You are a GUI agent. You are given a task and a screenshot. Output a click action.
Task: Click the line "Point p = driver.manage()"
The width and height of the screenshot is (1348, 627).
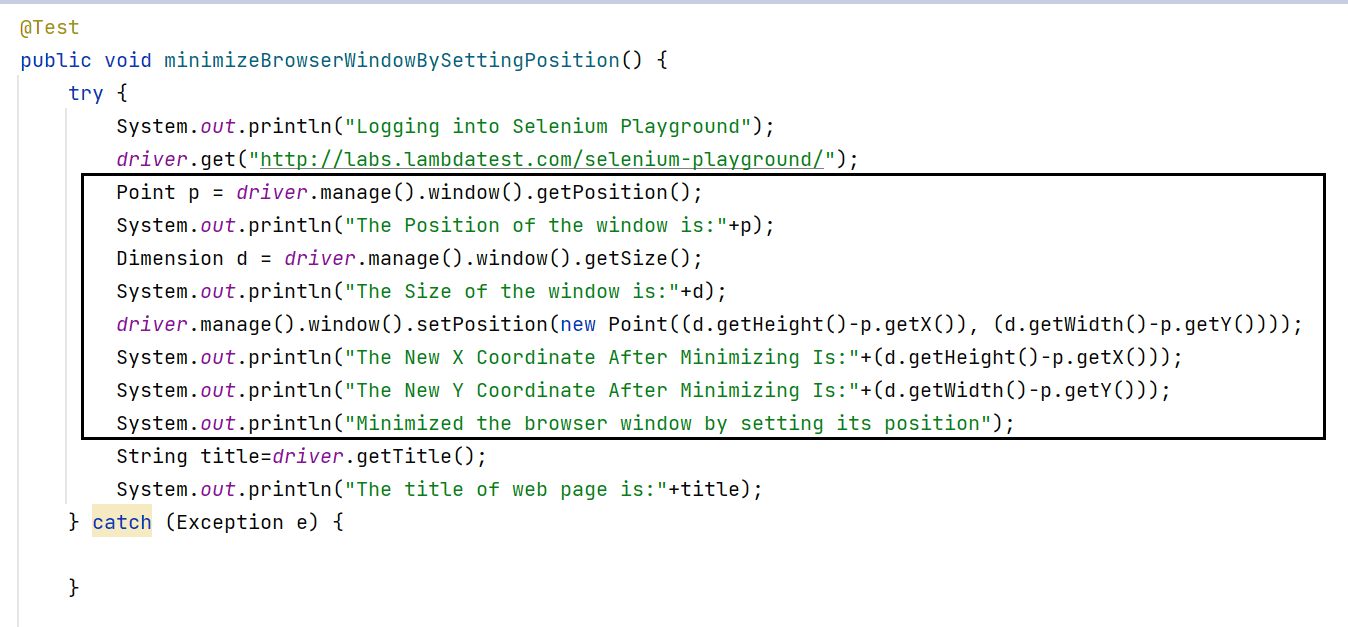(410, 192)
